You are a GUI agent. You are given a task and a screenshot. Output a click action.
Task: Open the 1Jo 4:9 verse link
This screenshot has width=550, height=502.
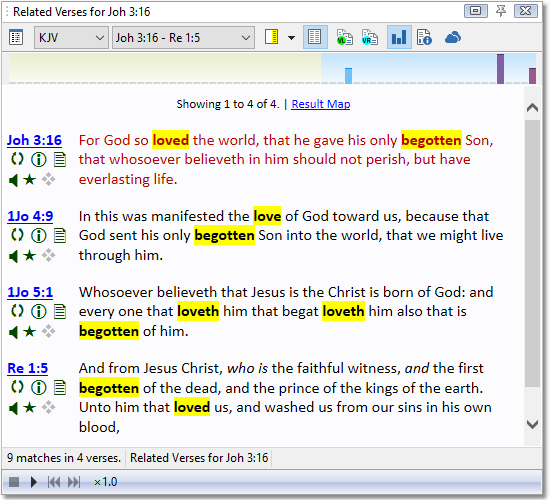click(30, 216)
